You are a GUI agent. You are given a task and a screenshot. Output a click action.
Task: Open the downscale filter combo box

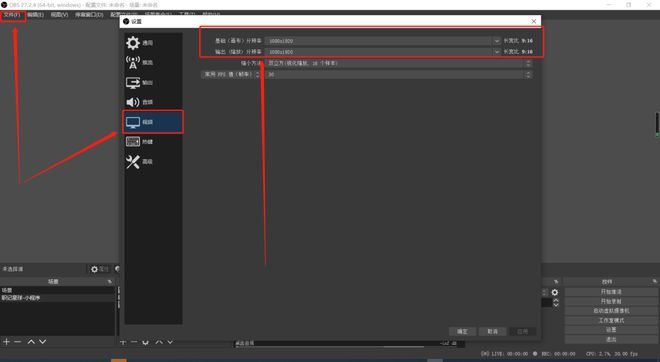(x=398, y=63)
